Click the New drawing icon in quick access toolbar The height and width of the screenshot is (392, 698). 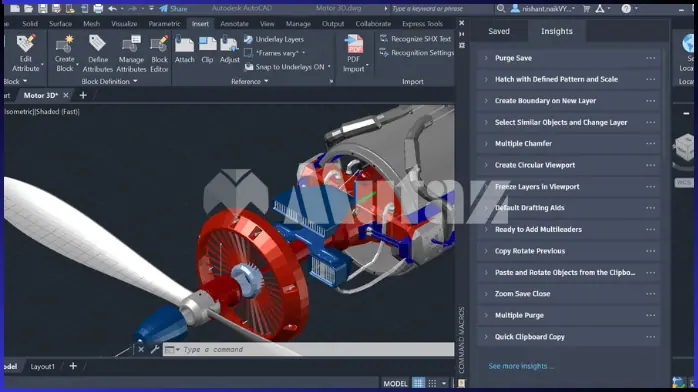[x=15, y=8]
